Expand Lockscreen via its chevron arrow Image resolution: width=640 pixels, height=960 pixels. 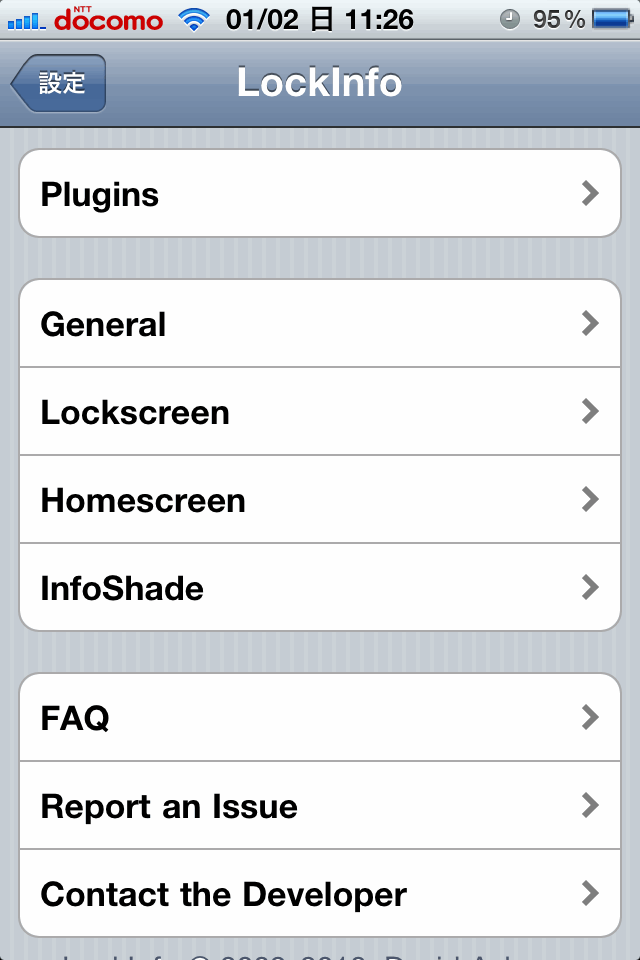pyautogui.click(x=590, y=411)
